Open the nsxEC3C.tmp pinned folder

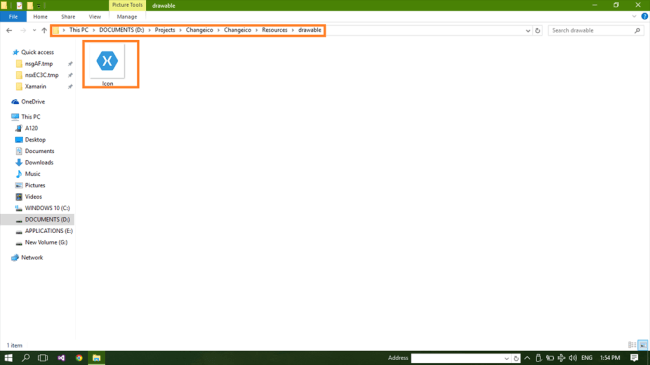click(x=41, y=75)
